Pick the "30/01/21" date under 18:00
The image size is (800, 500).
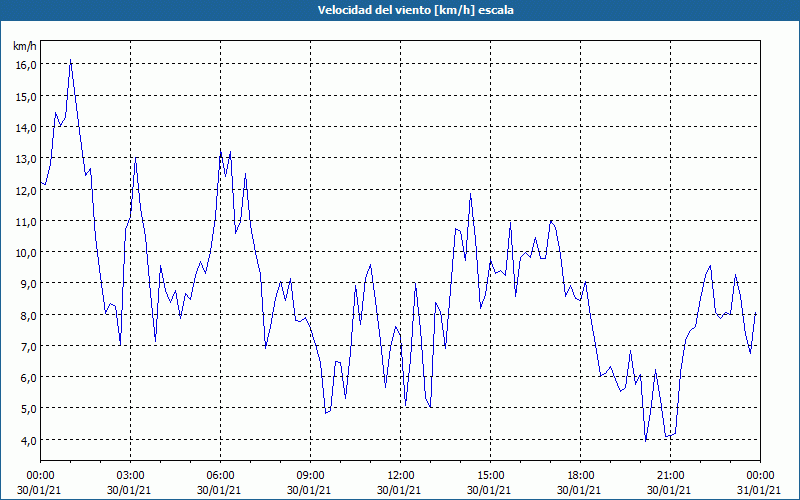click(579, 490)
